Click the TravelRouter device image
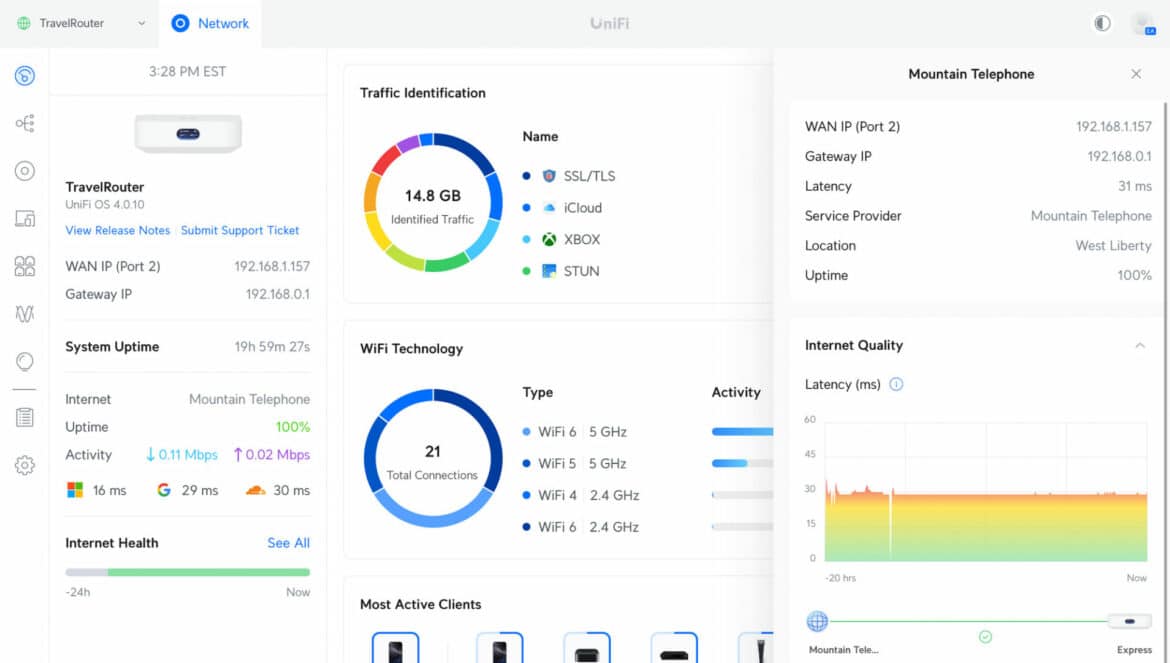This screenshot has height=663, width=1170. (x=188, y=133)
